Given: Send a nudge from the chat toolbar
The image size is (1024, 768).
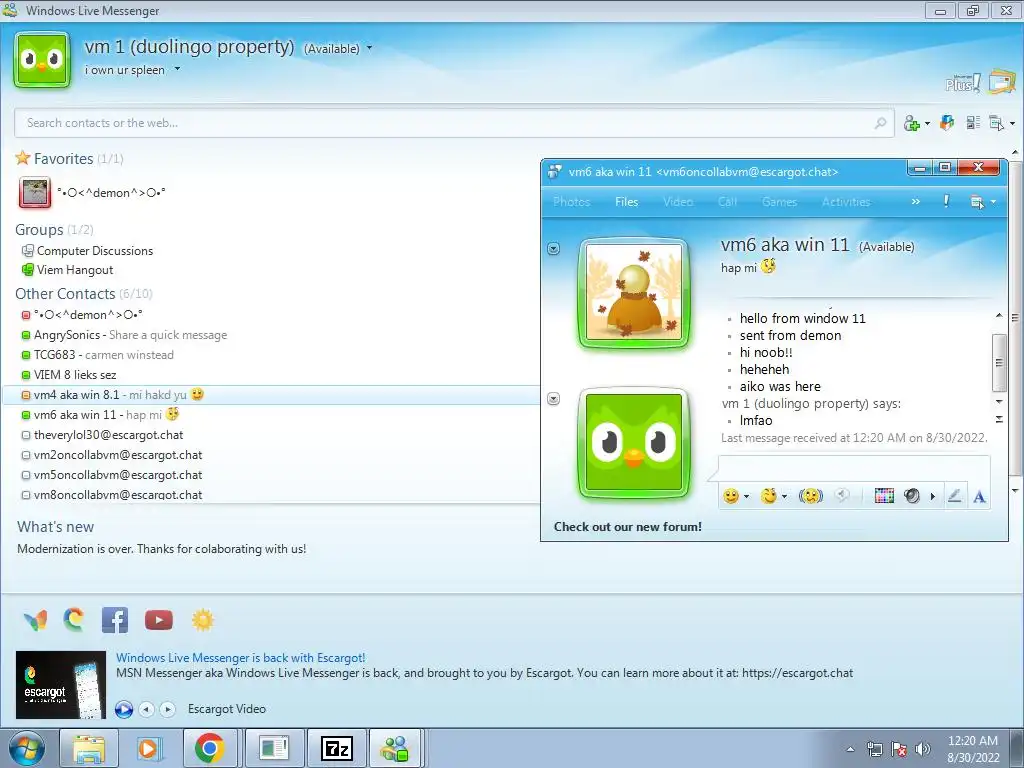Looking at the screenshot, I should 811,496.
